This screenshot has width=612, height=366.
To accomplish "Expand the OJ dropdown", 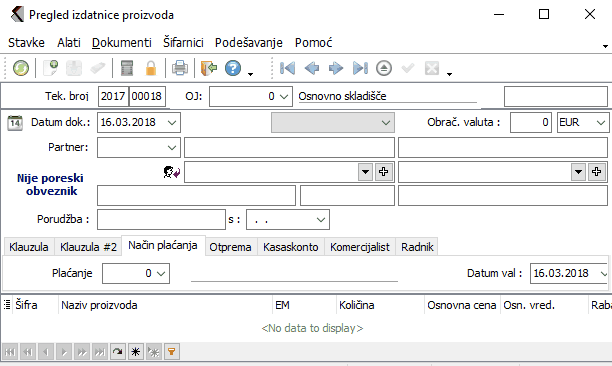I will (285, 96).
